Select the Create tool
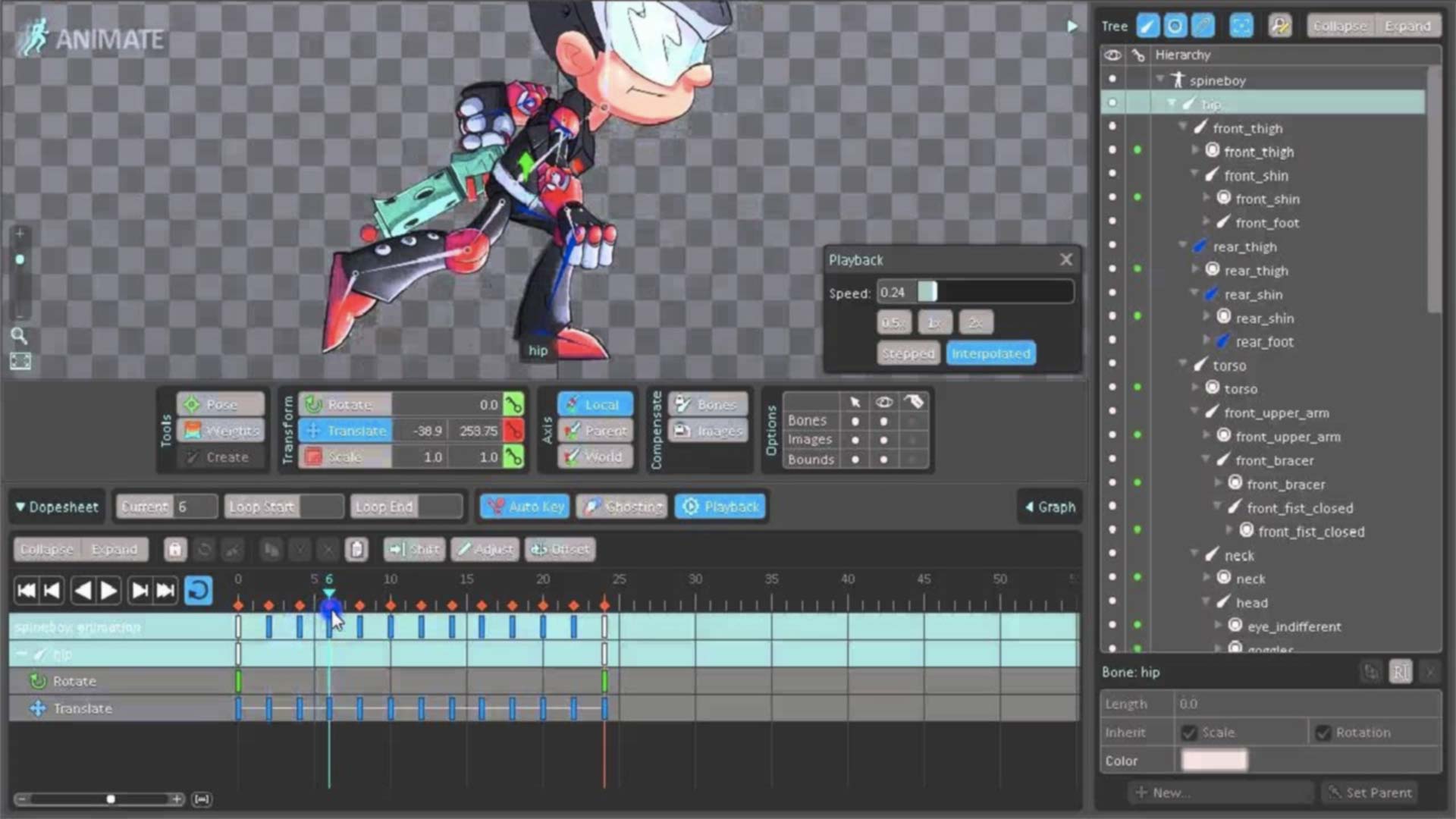1456x819 pixels. pyautogui.click(x=221, y=457)
